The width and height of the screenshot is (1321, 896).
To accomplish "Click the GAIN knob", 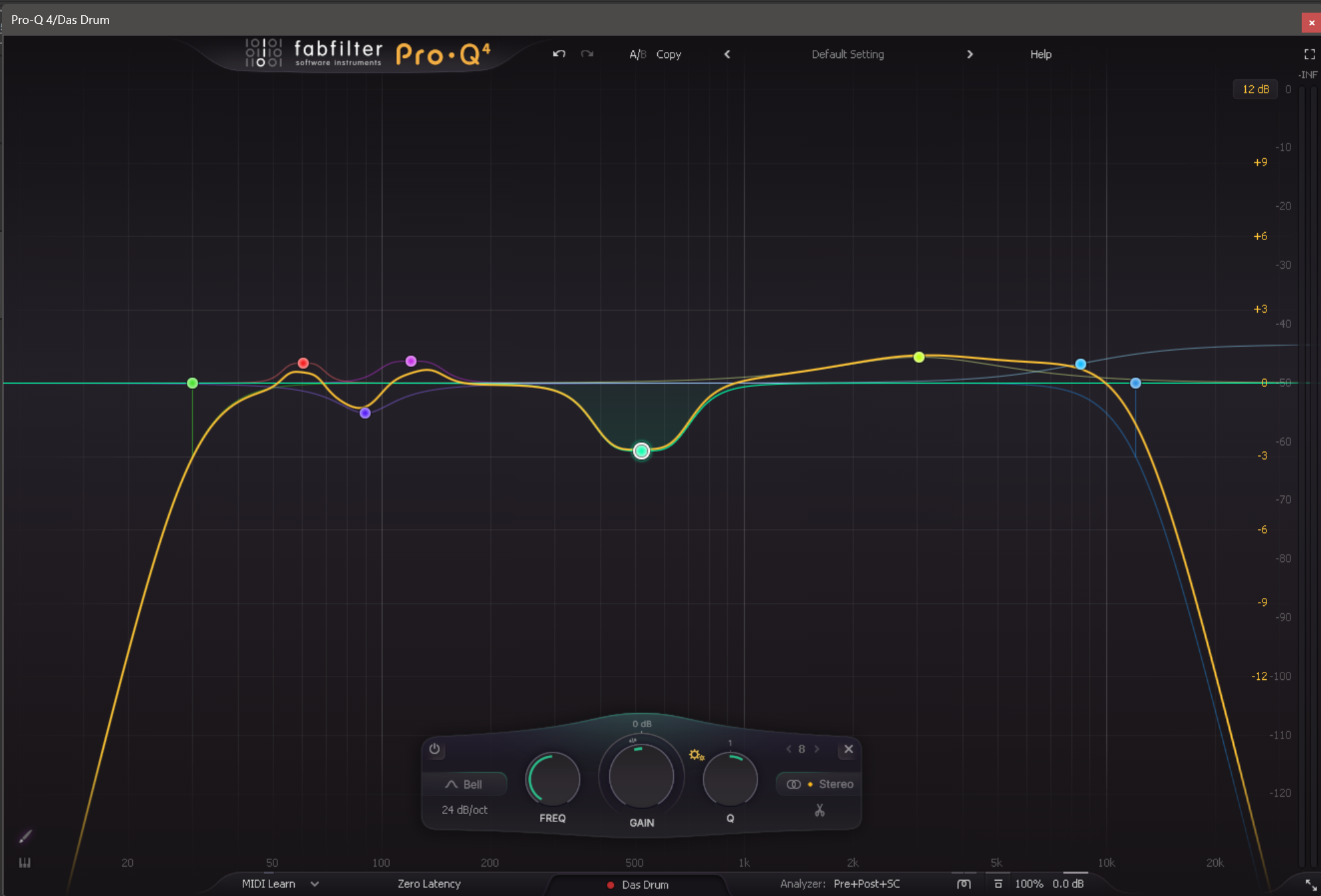I will coord(641,777).
